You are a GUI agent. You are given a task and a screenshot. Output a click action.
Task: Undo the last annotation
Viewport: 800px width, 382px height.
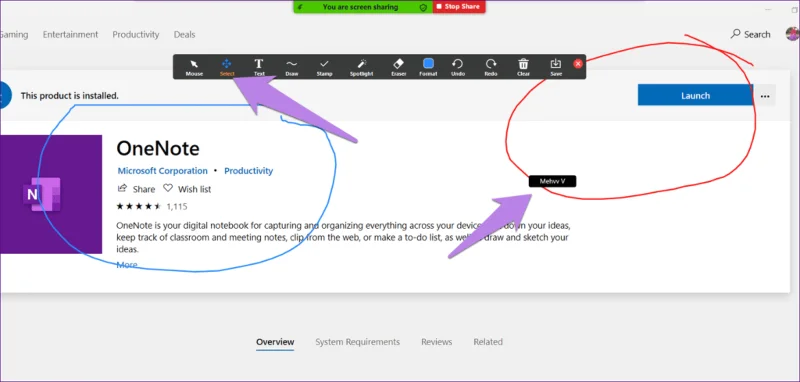pyautogui.click(x=458, y=67)
